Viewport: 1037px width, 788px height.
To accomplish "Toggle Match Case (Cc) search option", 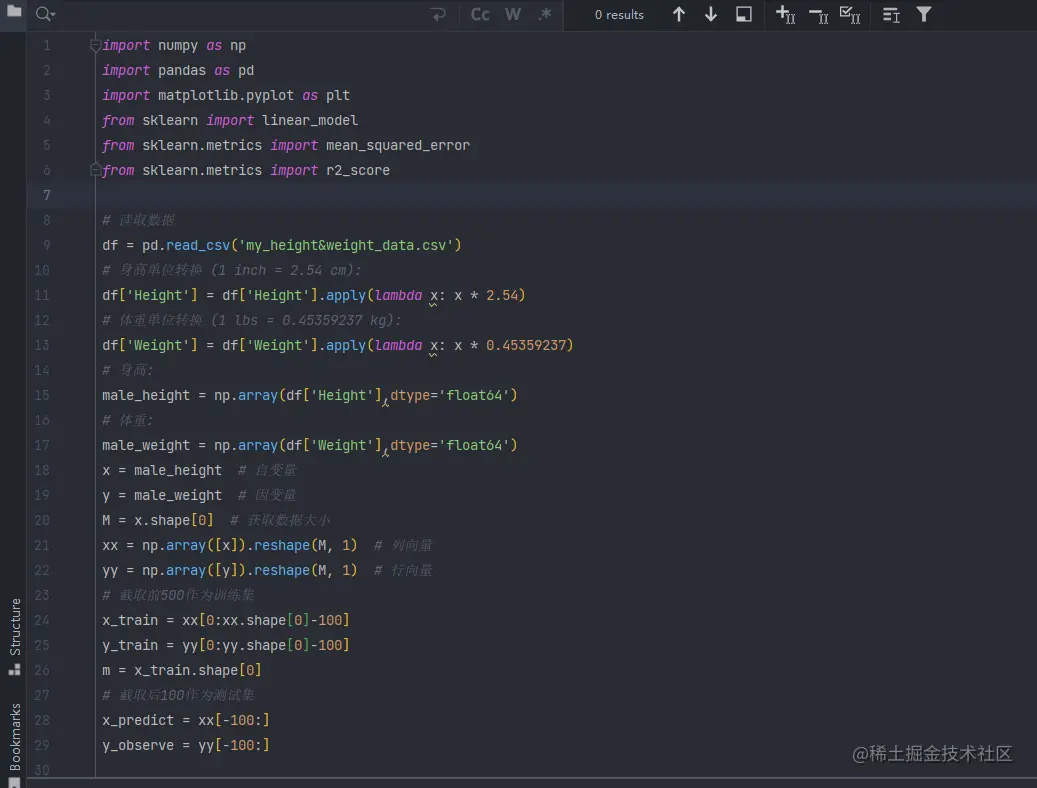I will click(x=480, y=15).
